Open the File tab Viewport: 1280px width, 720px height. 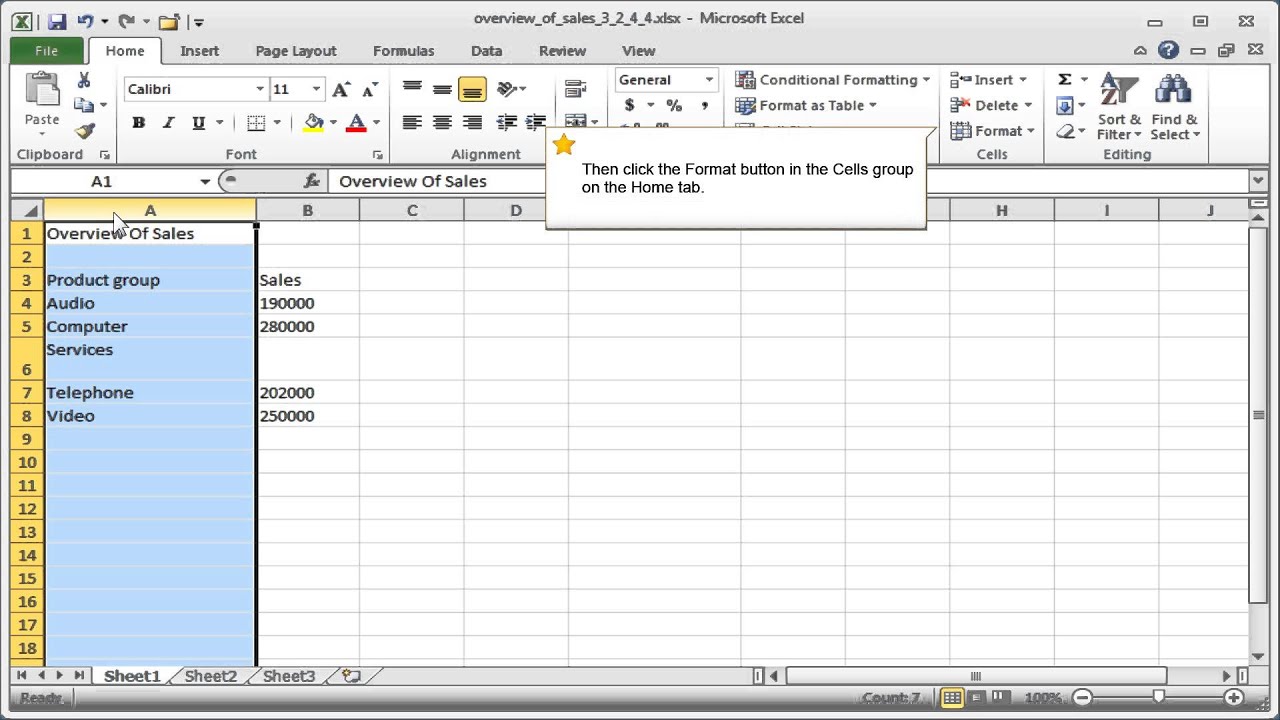[46, 51]
